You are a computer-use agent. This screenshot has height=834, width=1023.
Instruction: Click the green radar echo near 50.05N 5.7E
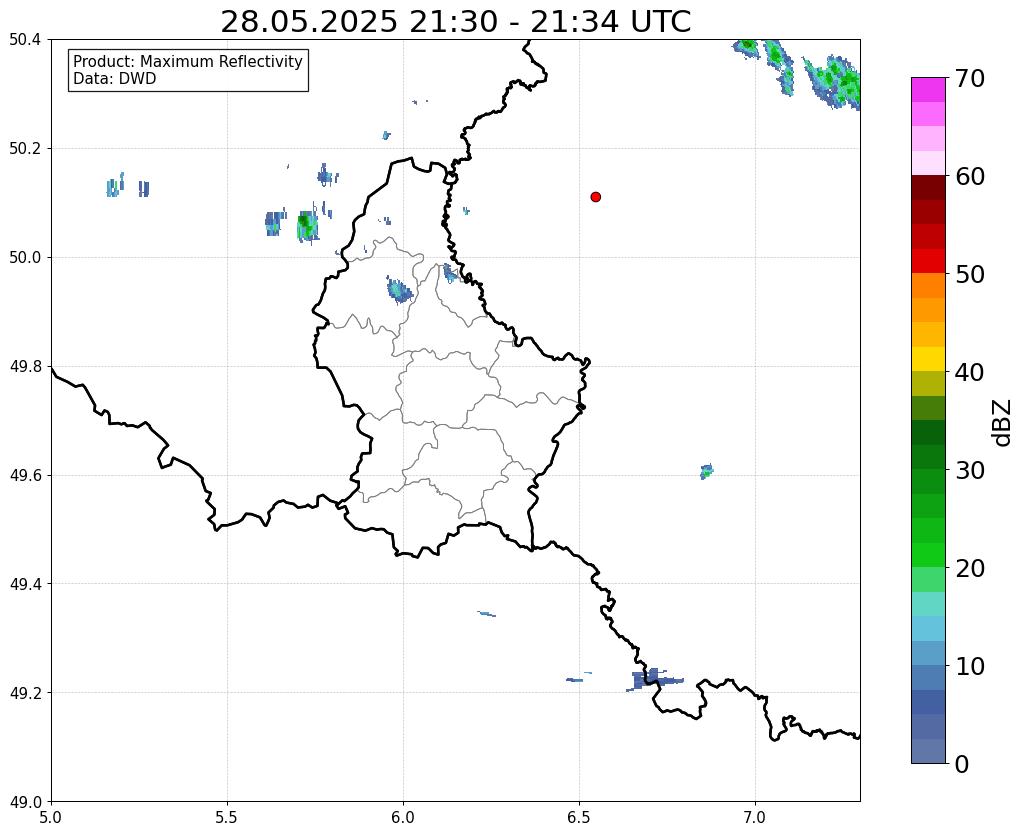(x=307, y=226)
